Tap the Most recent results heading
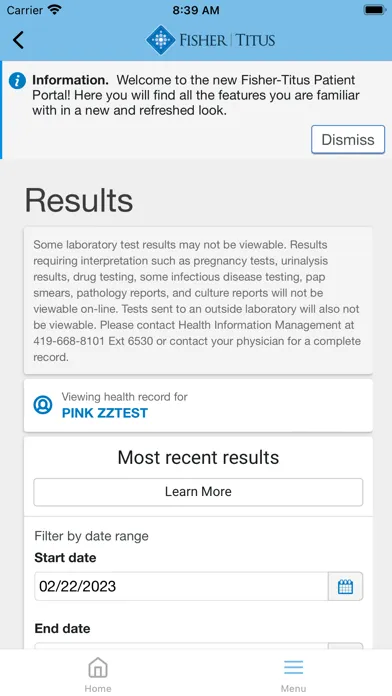392x696 pixels. tap(198, 458)
